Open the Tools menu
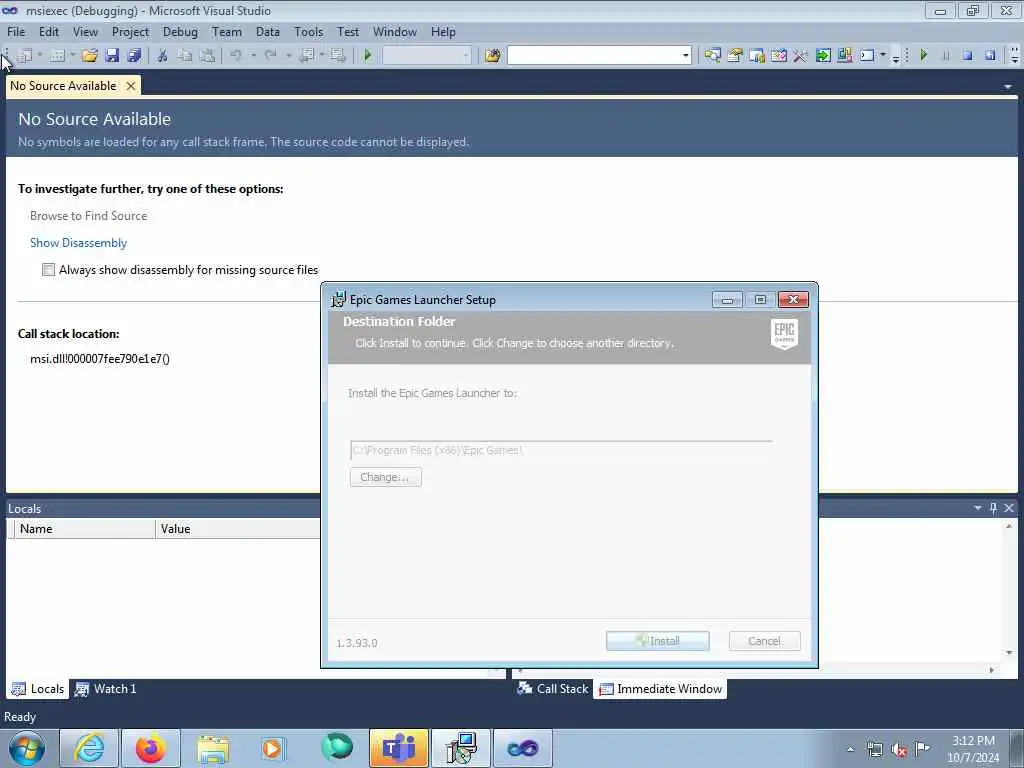The height and width of the screenshot is (768, 1024). pos(308,31)
